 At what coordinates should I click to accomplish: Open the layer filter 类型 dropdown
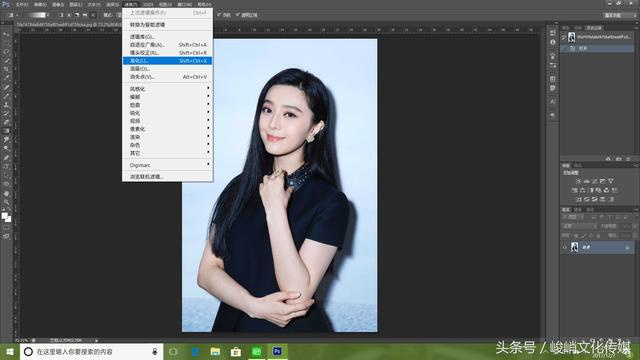pos(572,217)
